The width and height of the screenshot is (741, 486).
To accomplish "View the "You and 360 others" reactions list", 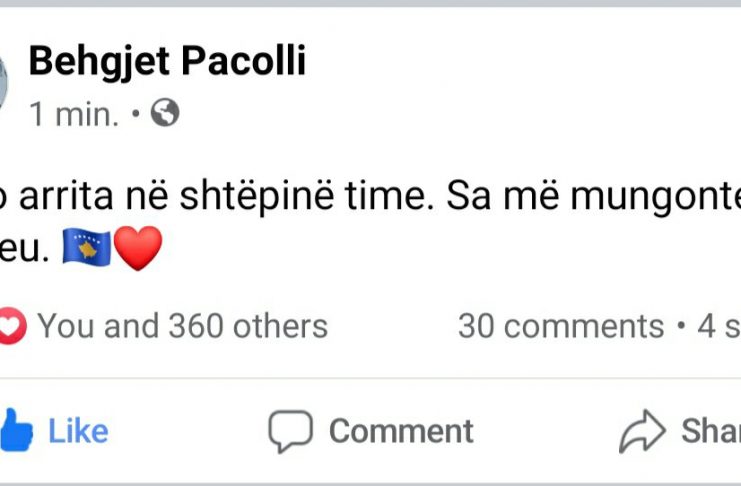I will coord(182,326).
